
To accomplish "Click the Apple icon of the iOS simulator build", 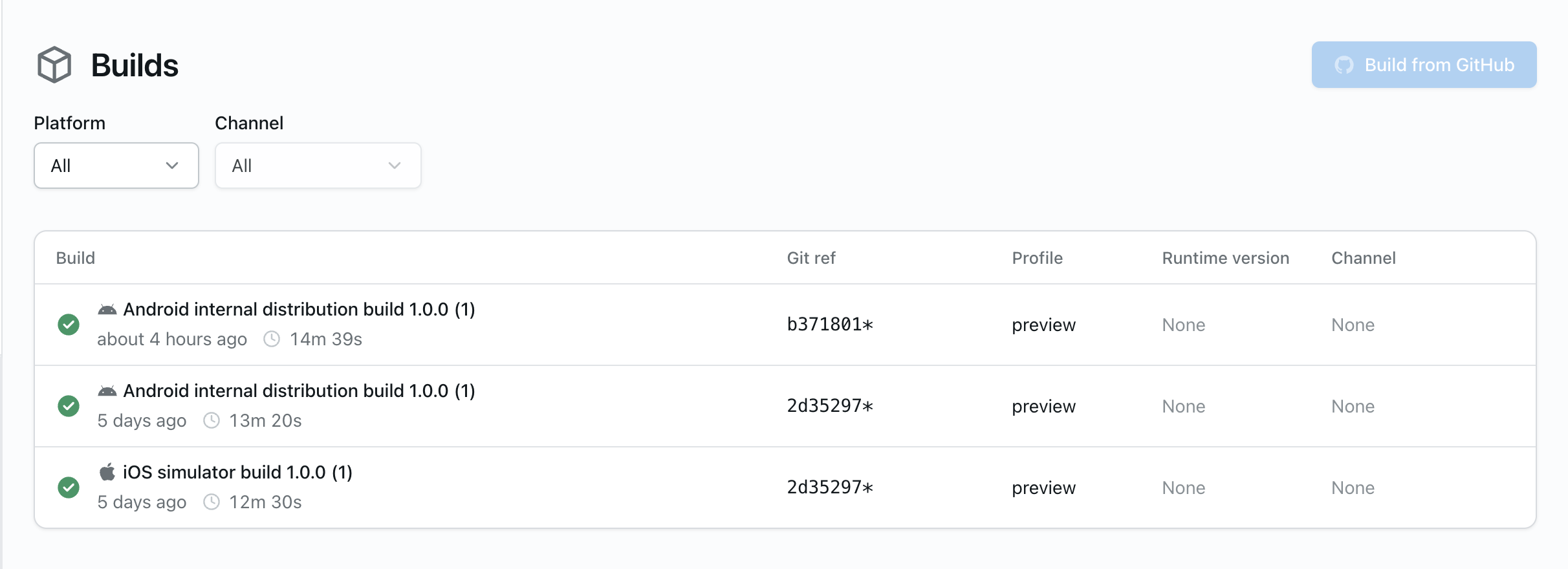I will point(107,472).
